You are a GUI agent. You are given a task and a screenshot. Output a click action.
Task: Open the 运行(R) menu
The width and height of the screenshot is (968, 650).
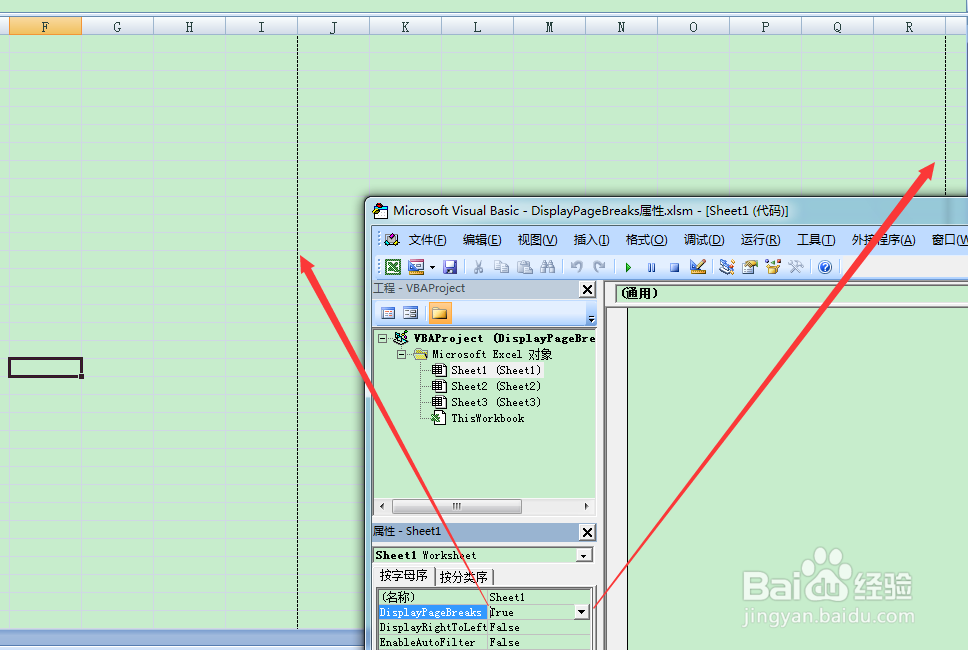[761, 240]
